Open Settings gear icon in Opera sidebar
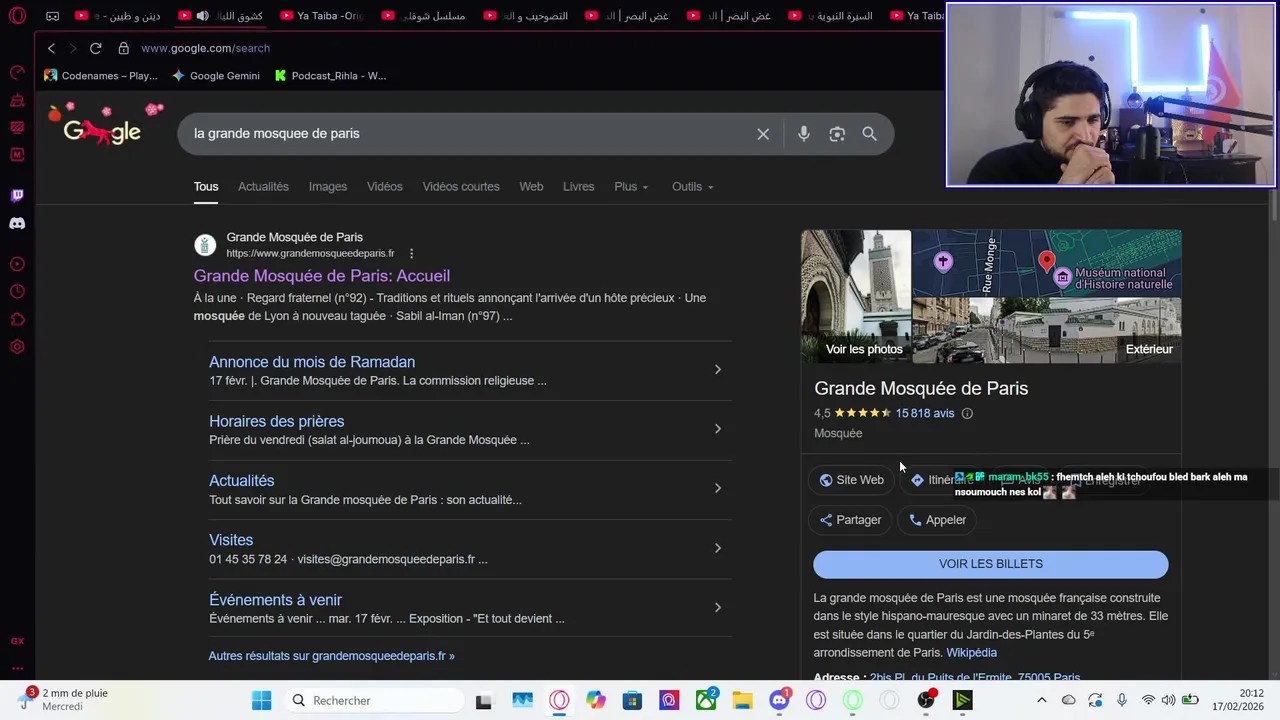This screenshot has height=720, width=1280. tap(17, 347)
